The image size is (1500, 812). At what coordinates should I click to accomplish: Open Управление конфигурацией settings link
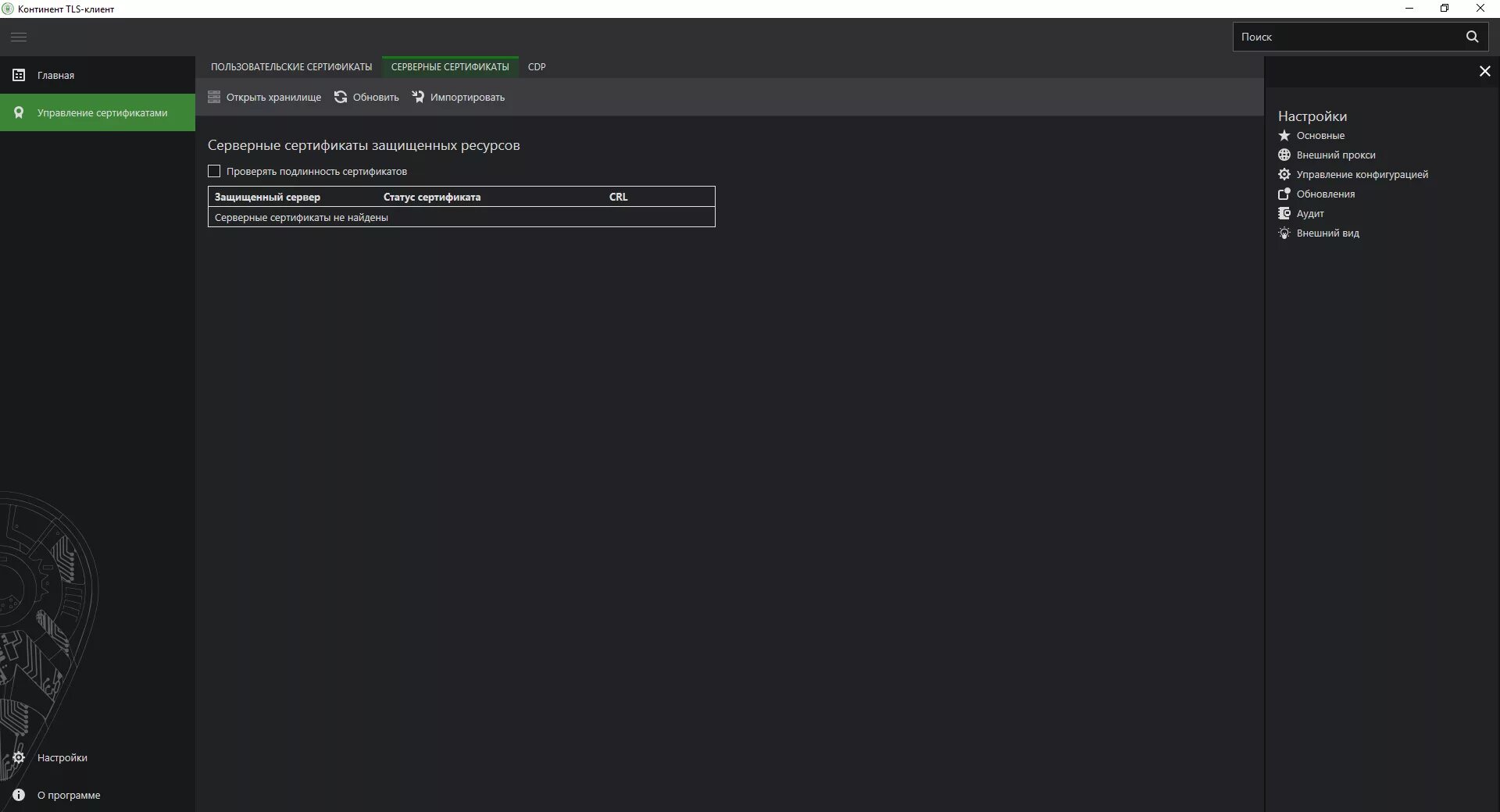point(1362,175)
